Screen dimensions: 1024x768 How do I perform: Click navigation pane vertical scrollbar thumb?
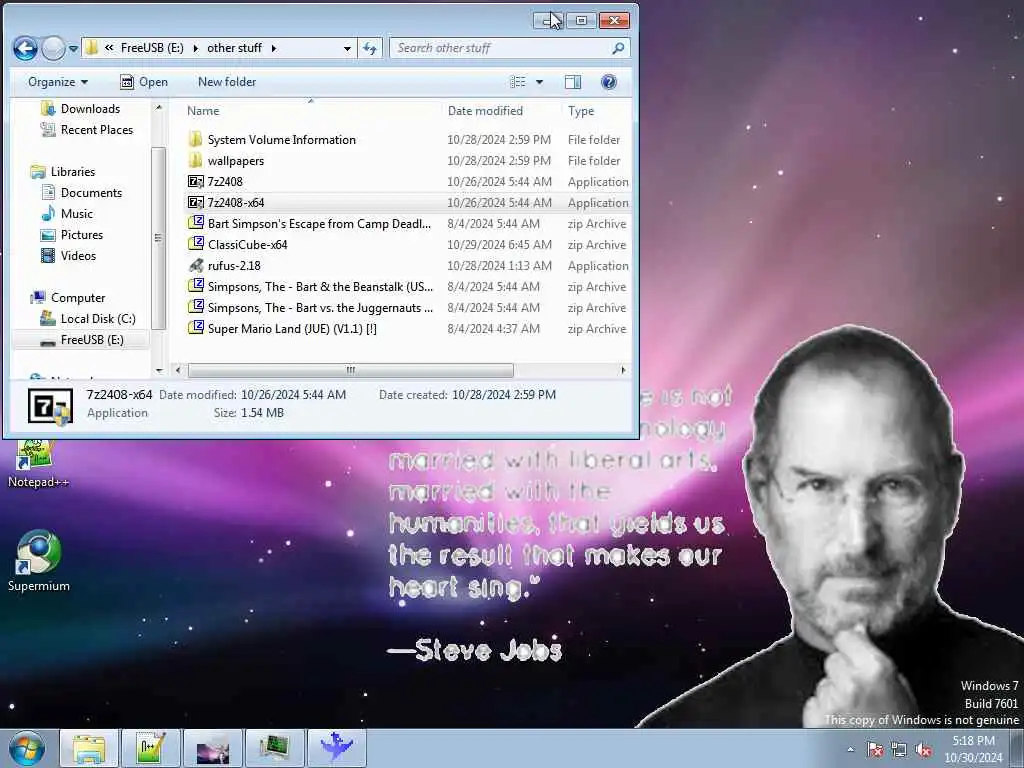point(158,238)
